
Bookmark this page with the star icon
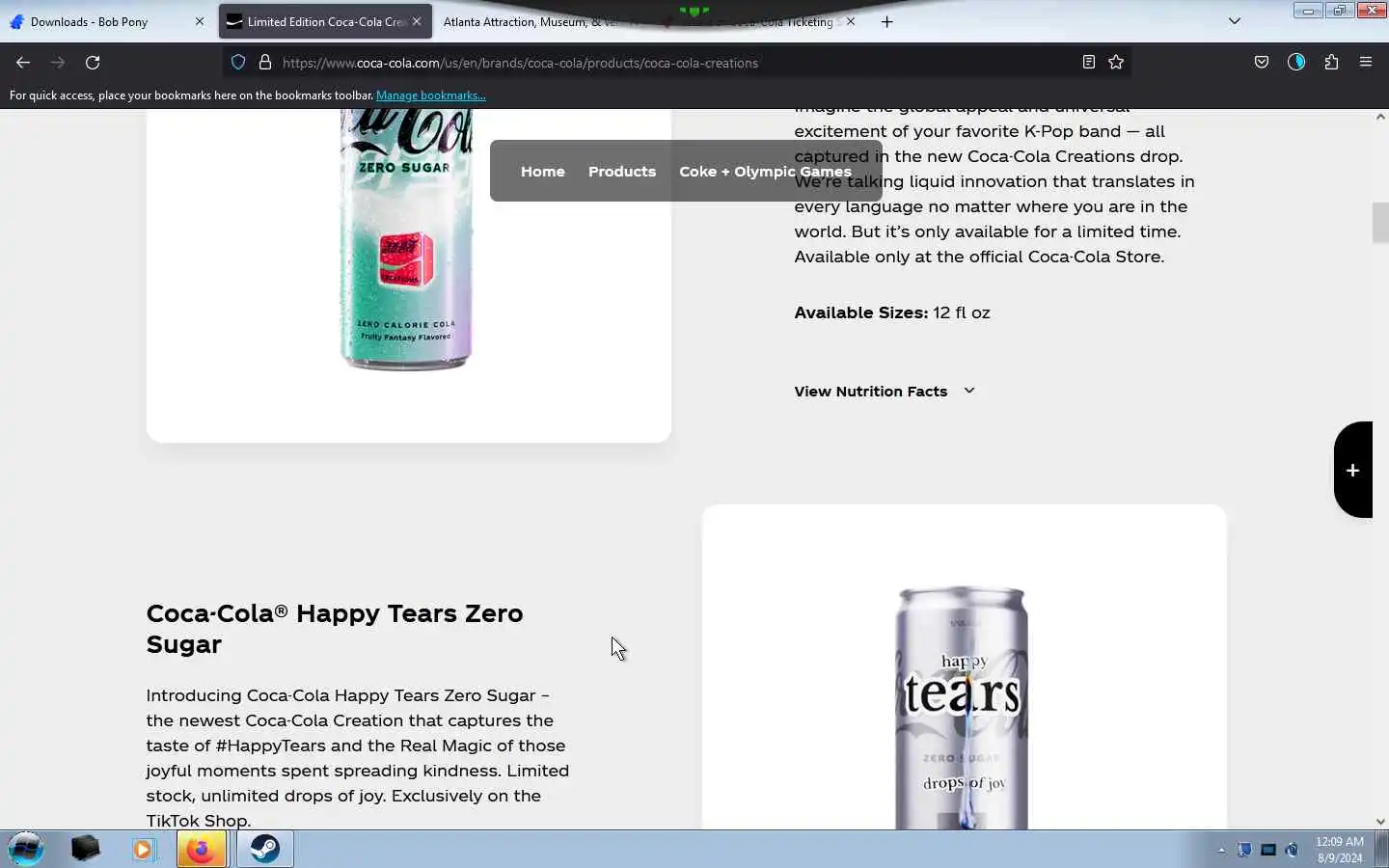1116,63
